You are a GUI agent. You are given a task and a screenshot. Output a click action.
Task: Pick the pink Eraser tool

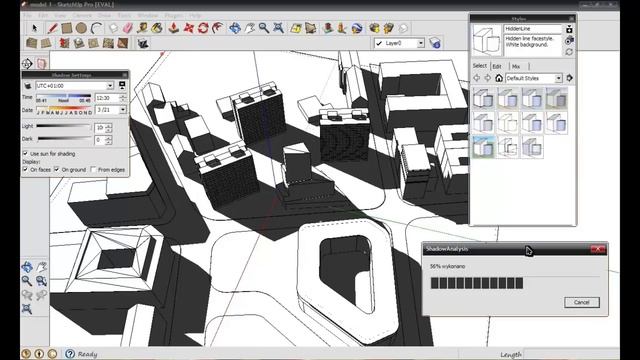point(128,28)
